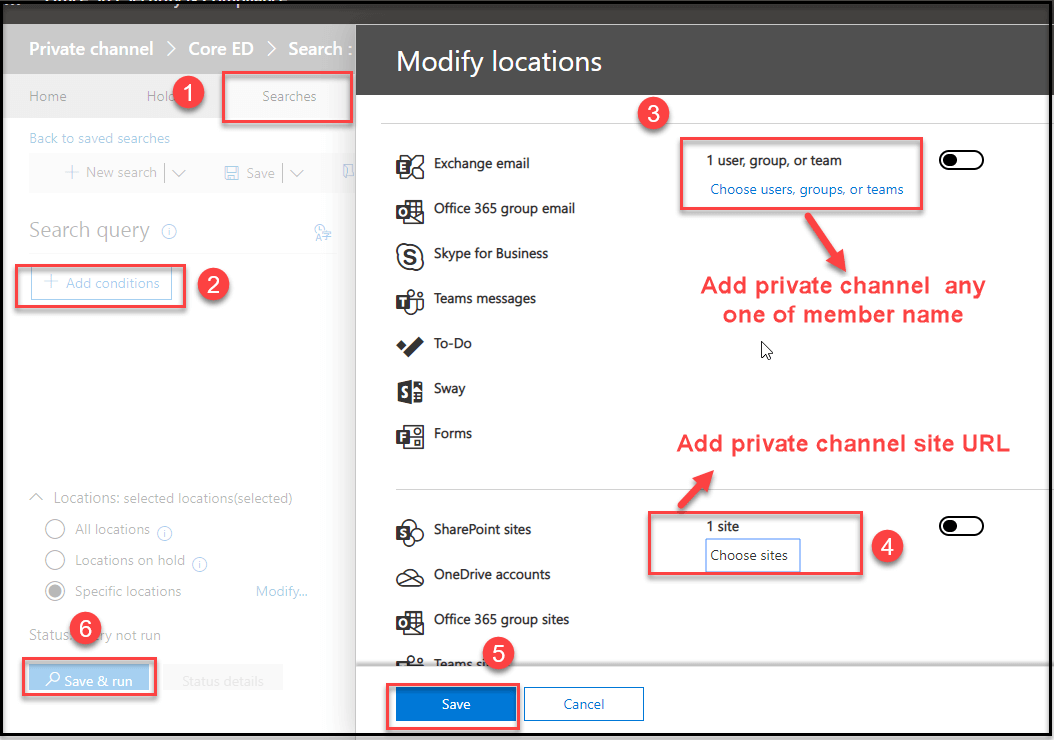1054x740 pixels.
Task: Select the Locations on hold radio button
Action: (56, 560)
